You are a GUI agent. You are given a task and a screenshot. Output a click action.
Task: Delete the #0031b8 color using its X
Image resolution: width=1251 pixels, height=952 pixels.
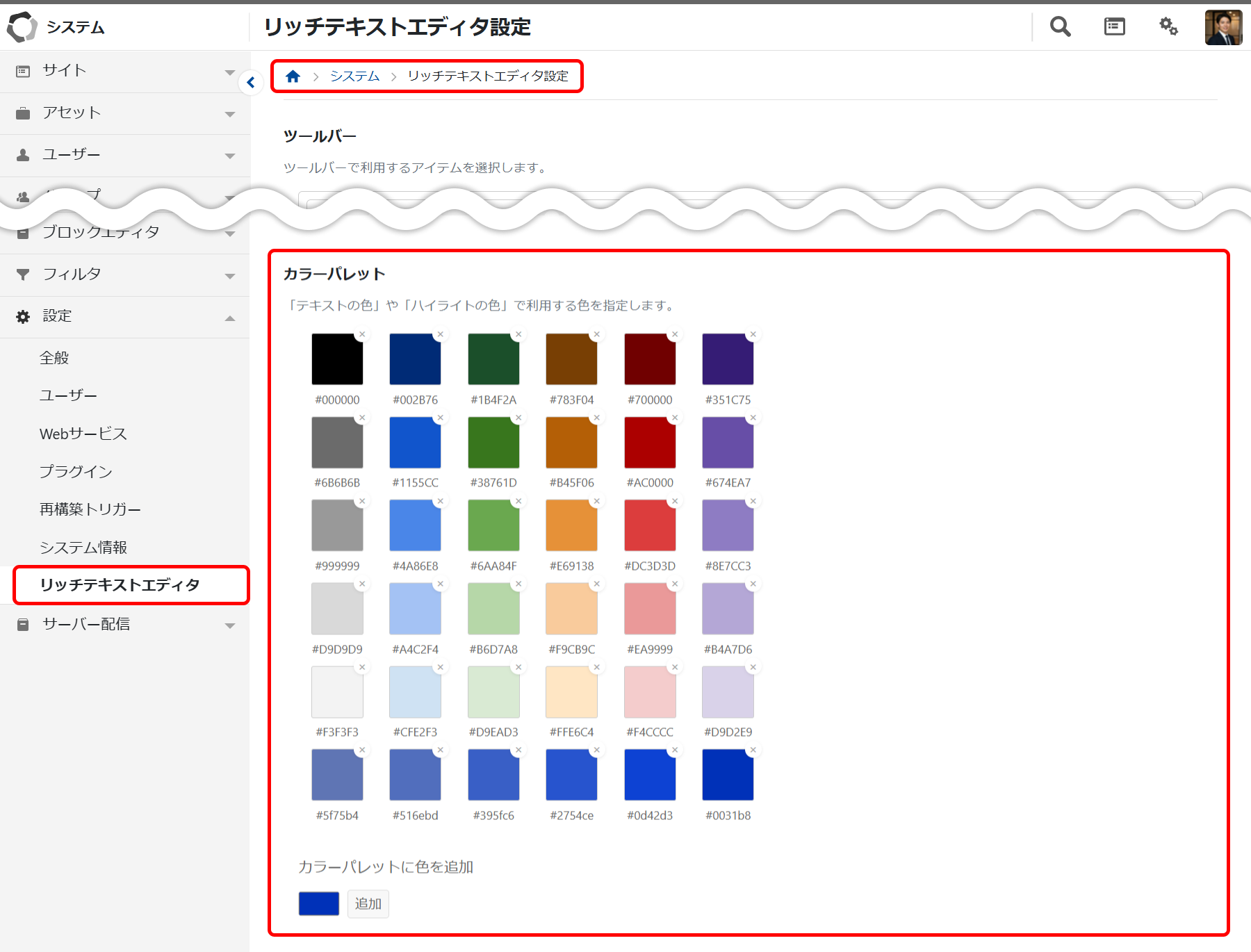click(x=753, y=750)
